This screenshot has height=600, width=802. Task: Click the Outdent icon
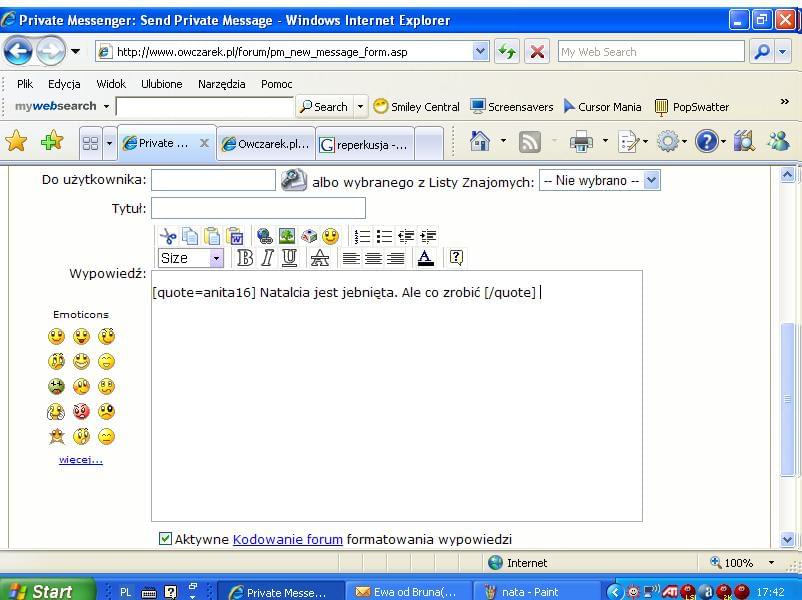point(406,236)
